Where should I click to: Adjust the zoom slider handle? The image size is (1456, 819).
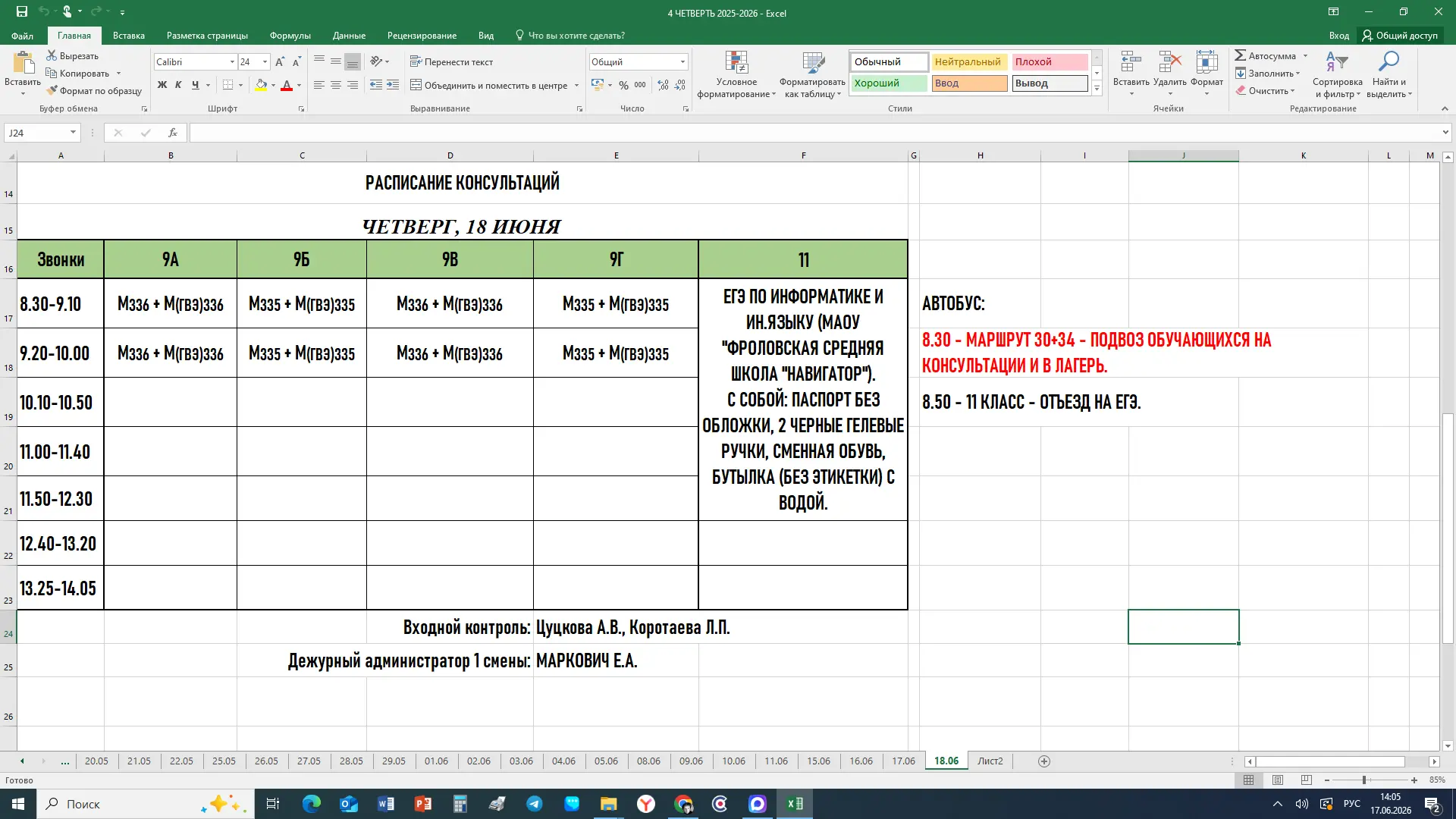click(x=1364, y=780)
